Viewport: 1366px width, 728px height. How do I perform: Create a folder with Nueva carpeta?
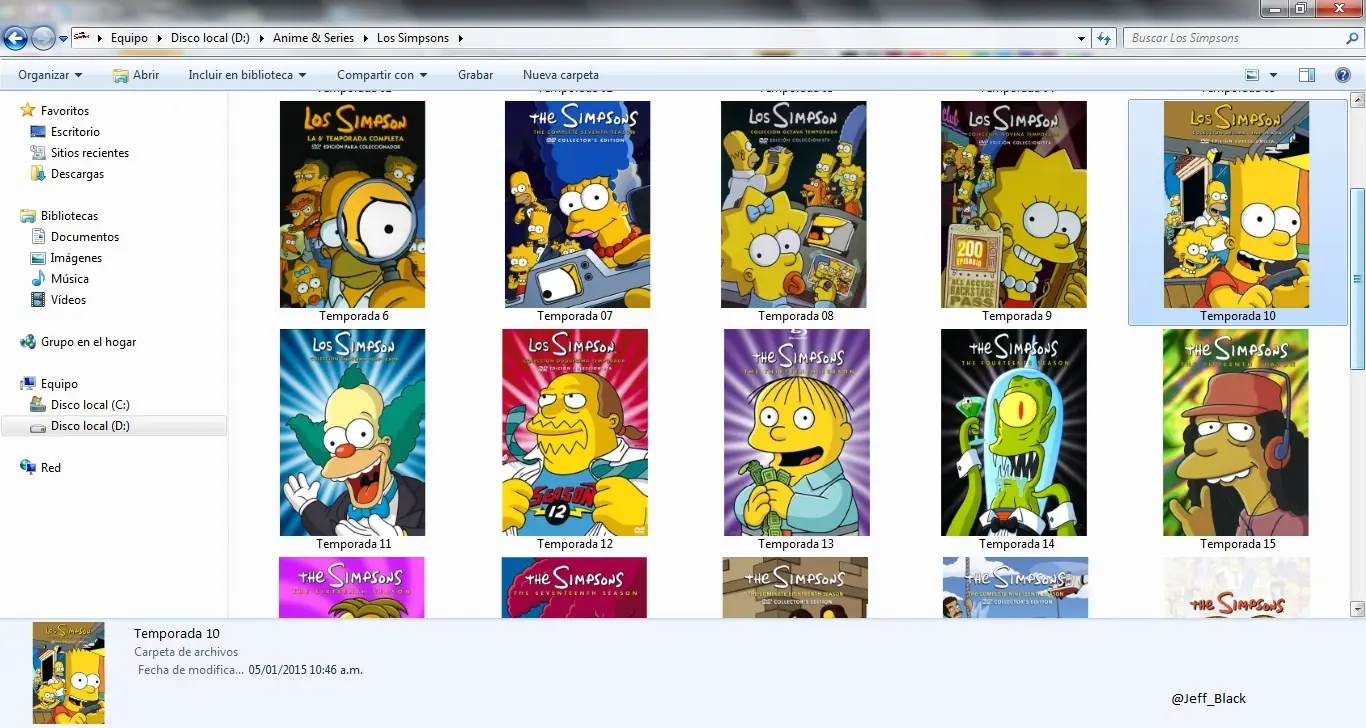[561, 75]
